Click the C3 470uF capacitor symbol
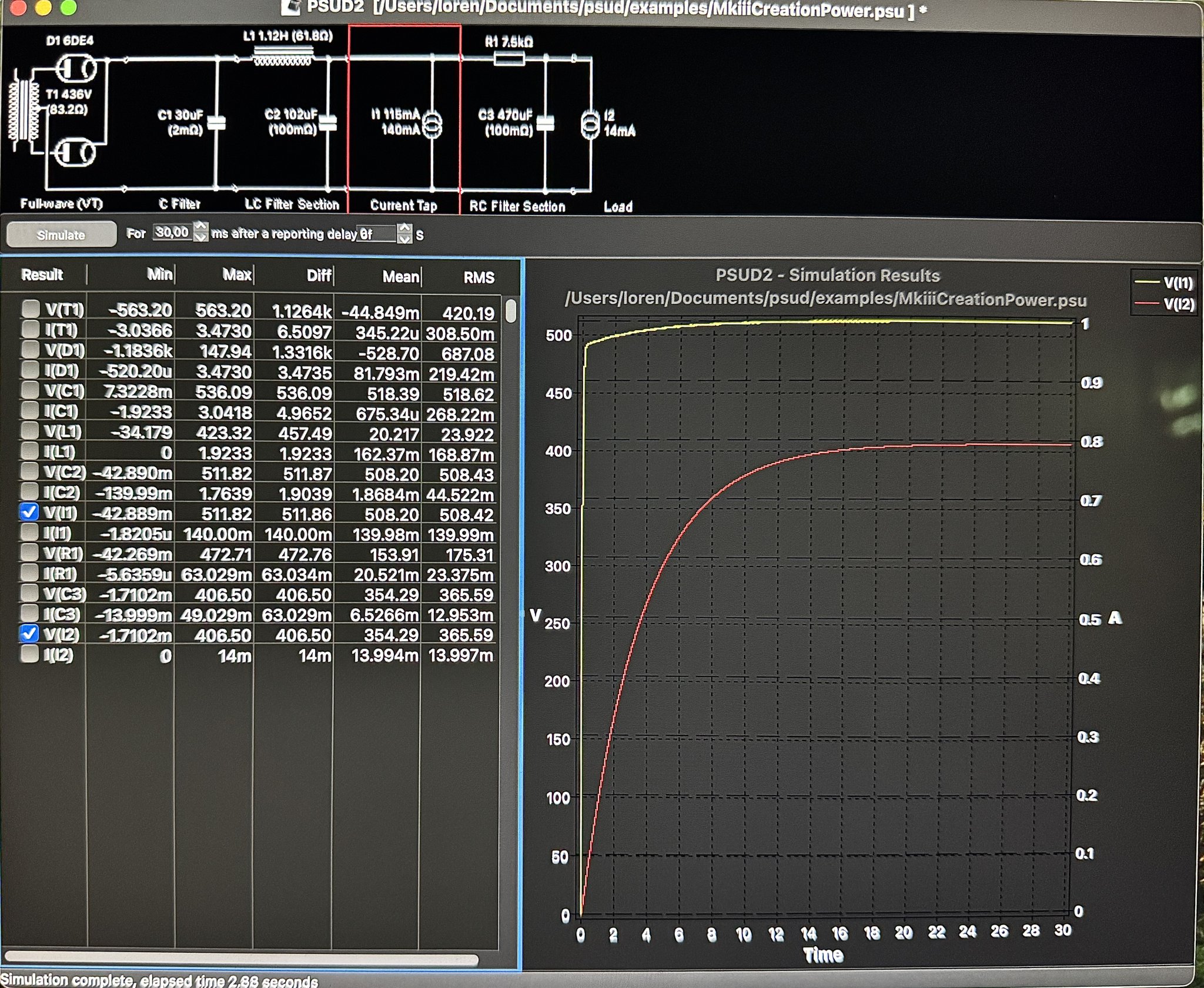Screen dimensions: 1204x988 pos(546,123)
